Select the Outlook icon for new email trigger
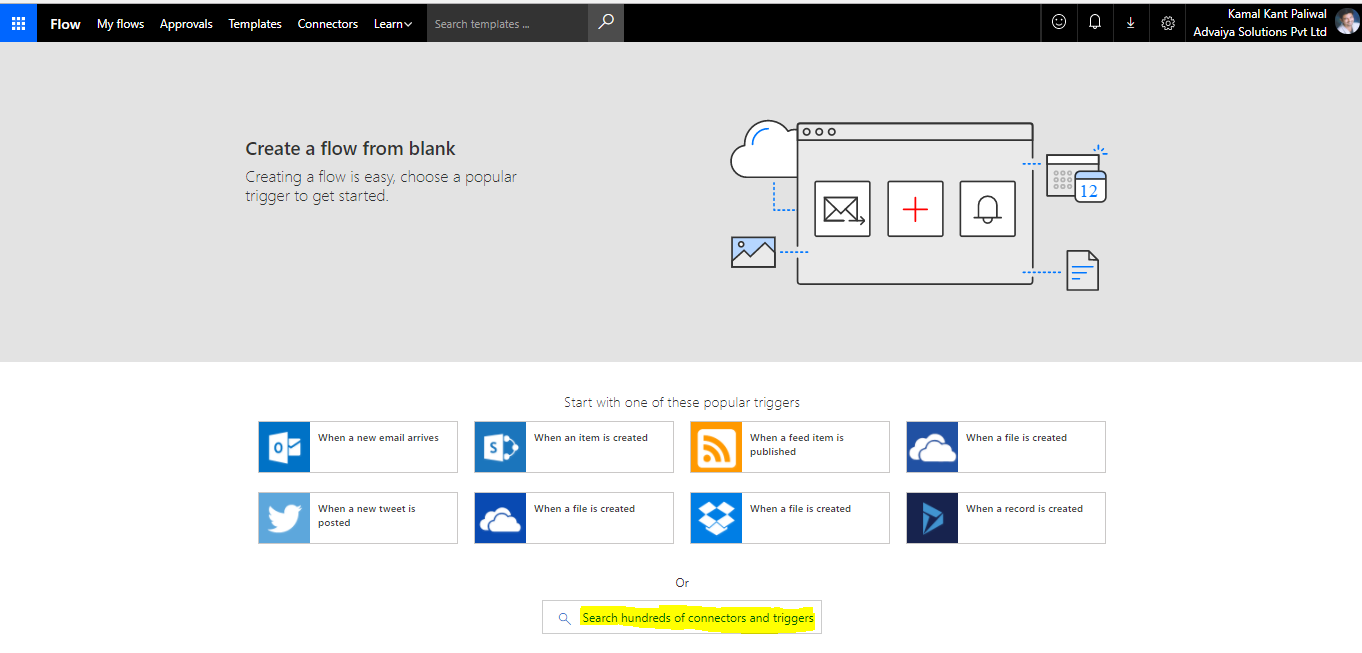 point(284,447)
